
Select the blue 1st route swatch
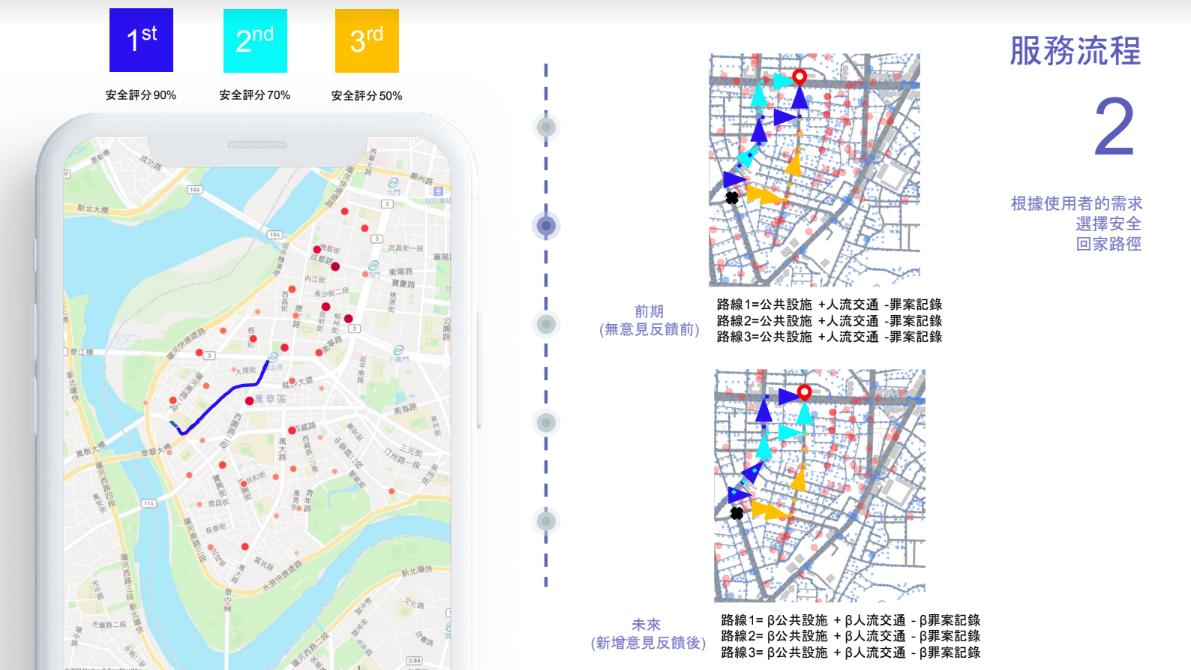[141, 40]
